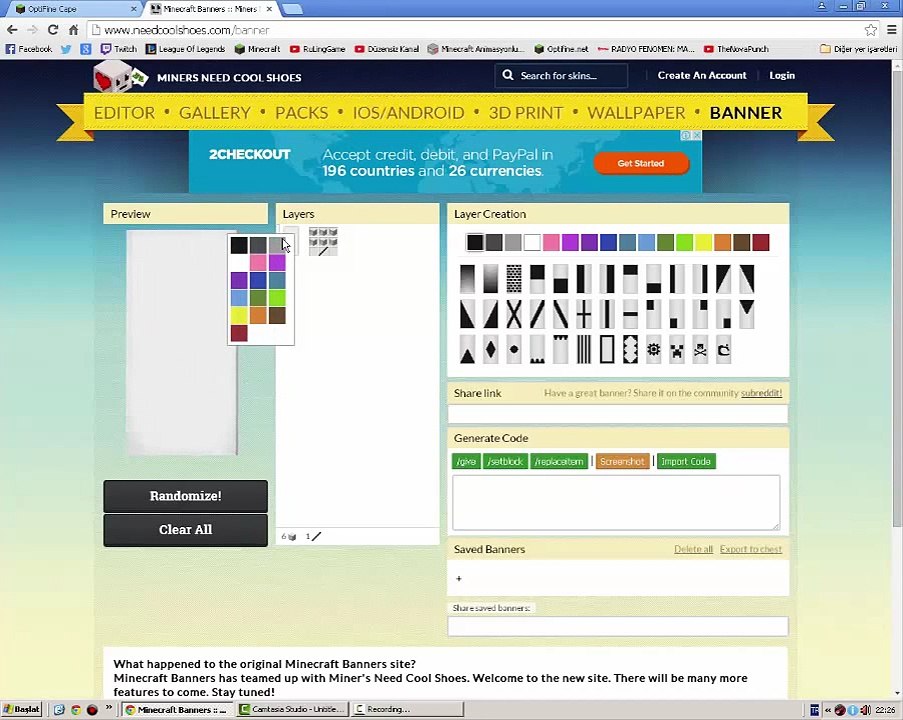
Task: Click the Login link
Action: (782, 75)
